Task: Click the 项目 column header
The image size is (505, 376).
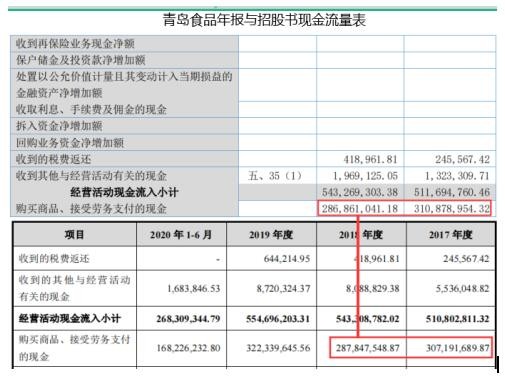Action: tap(74, 235)
